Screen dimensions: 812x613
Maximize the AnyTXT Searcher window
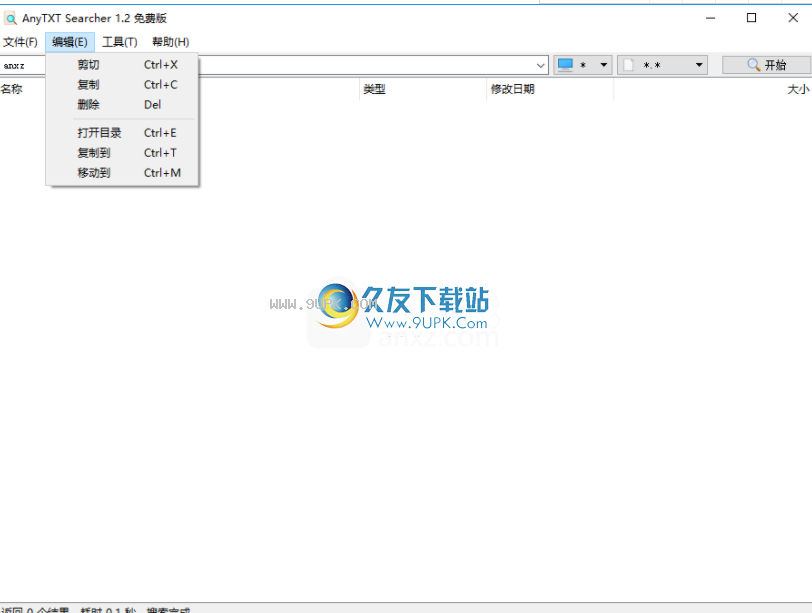(751, 18)
